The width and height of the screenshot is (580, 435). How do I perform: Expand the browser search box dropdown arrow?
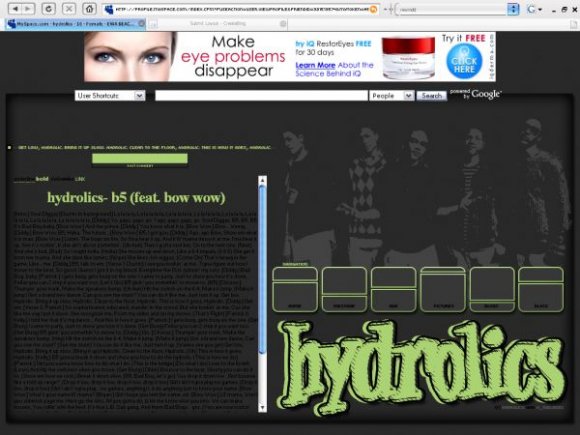[513, 9]
